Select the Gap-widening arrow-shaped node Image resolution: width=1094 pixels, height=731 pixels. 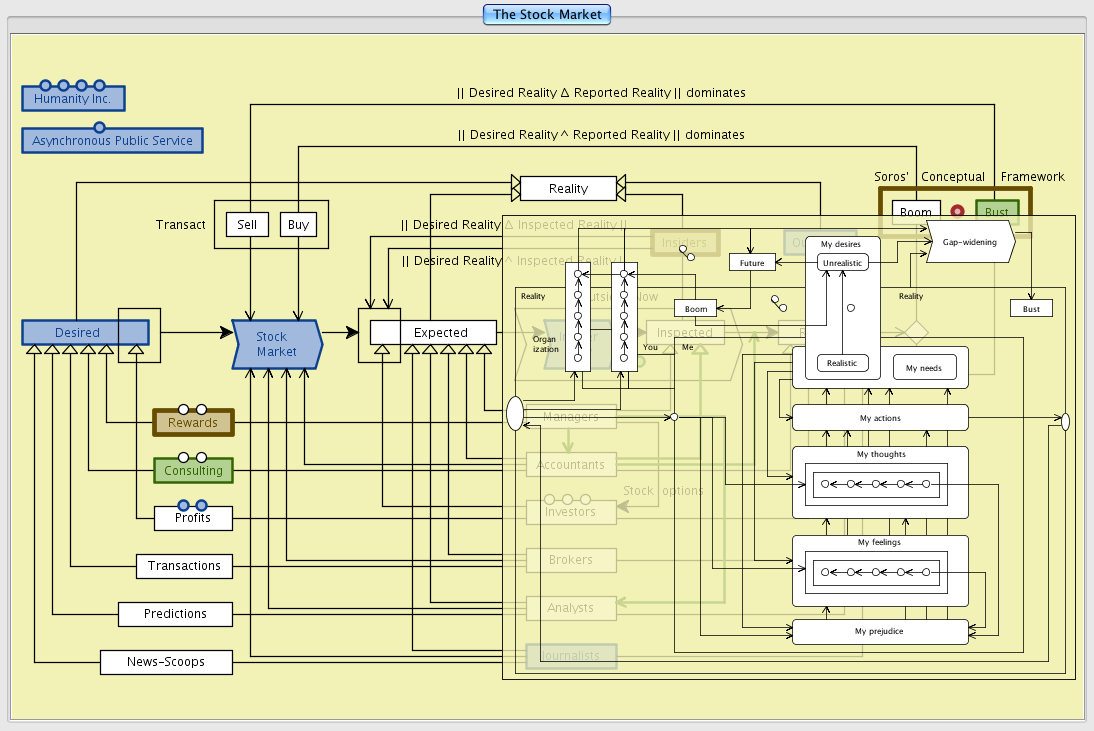coord(969,242)
